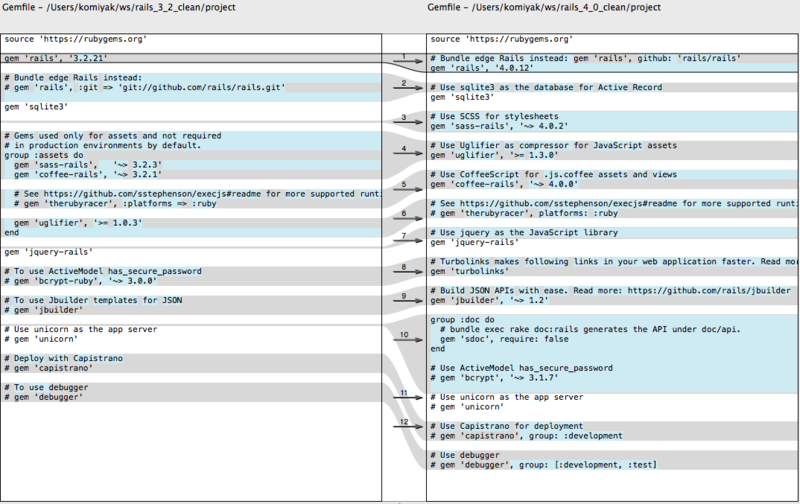Click source line in rails_3_2 pane

76,39
